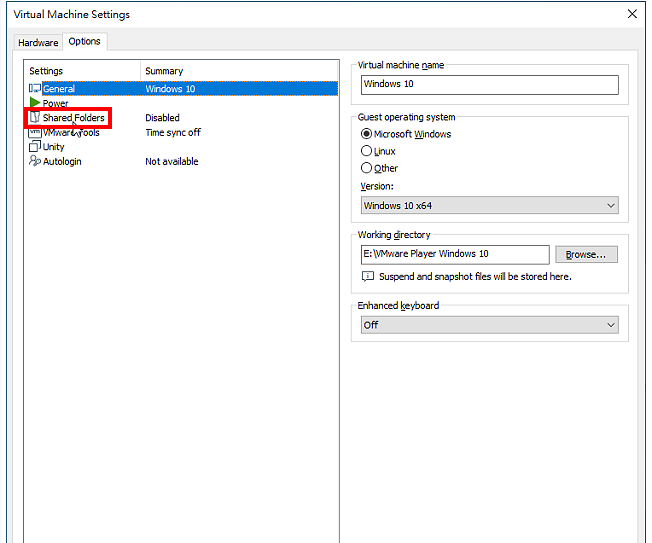
Task: Click the Virtual machine name field
Action: (489, 84)
